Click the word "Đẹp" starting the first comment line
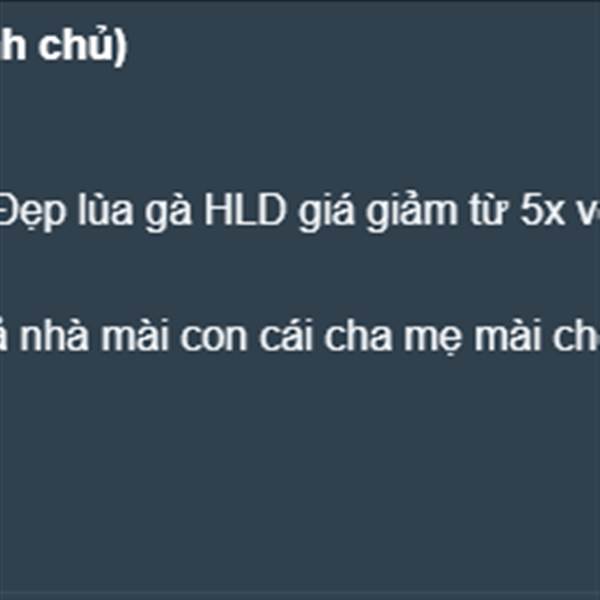Image resolution: width=600 pixels, height=600 pixels. click(32, 214)
